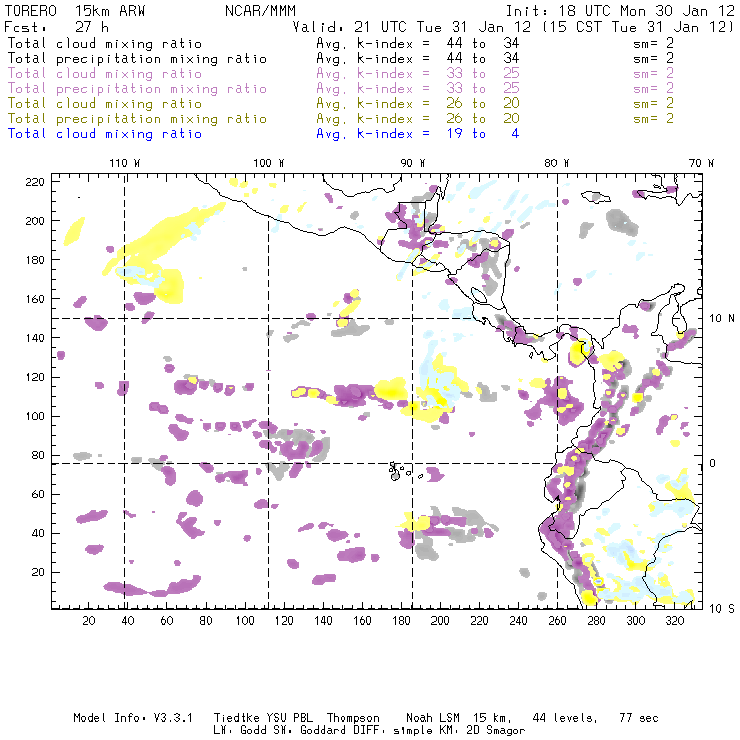Select the purple 'Total cloud mixing ratio' legend label

tap(105, 74)
